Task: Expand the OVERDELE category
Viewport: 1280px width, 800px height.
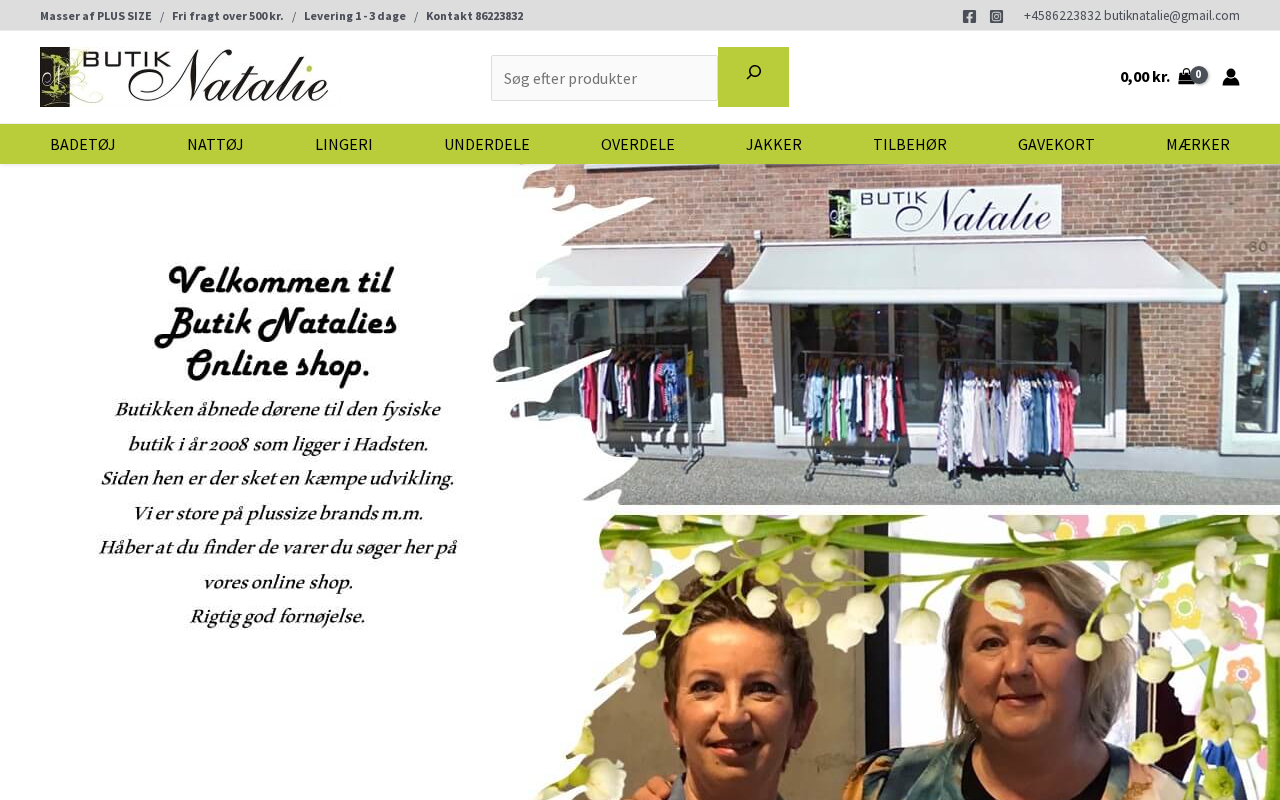Action: [x=638, y=144]
